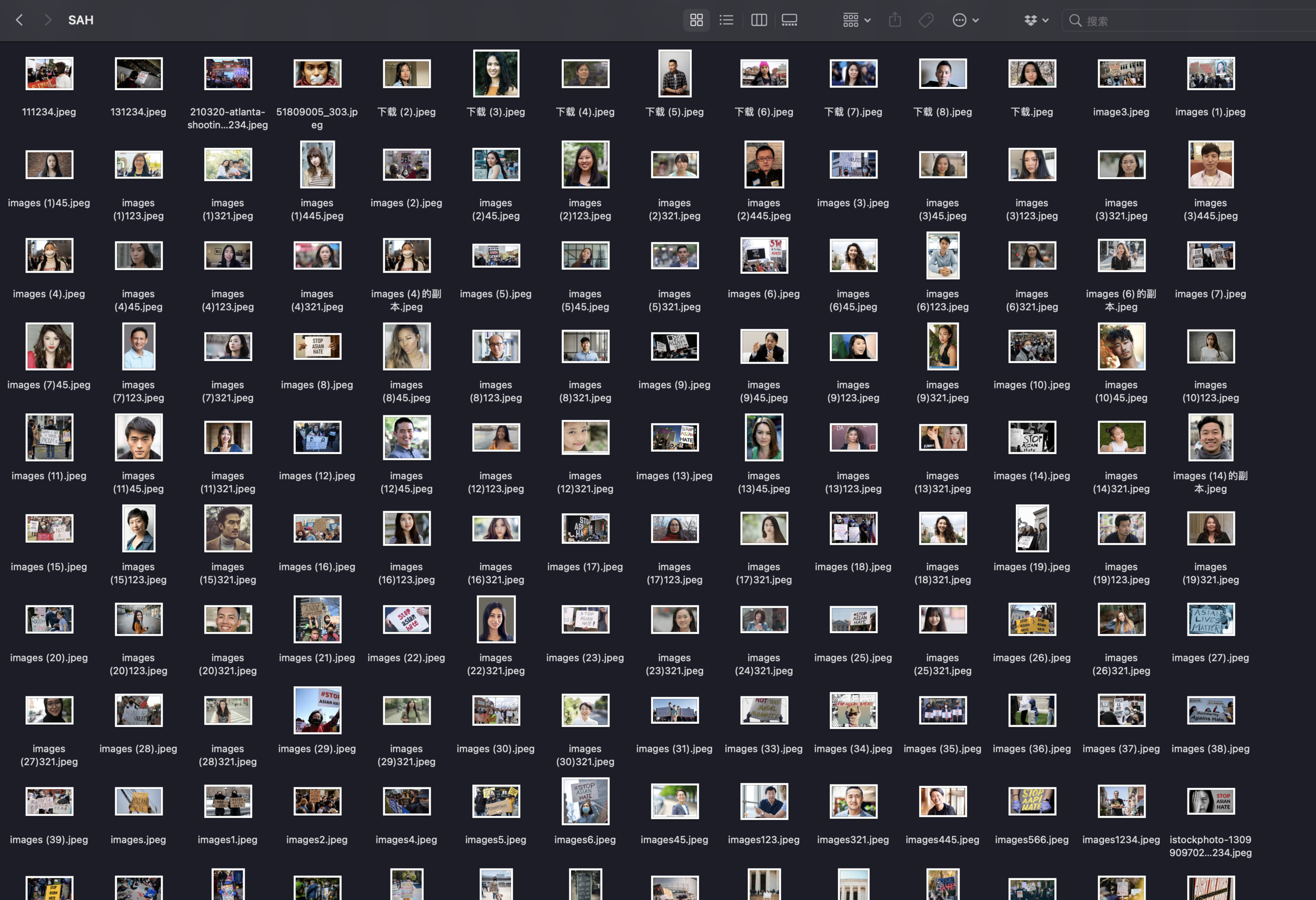The image size is (1316, 900).
Task: Select 51809005_303.jpeg thumbnail
Action: 317,73
